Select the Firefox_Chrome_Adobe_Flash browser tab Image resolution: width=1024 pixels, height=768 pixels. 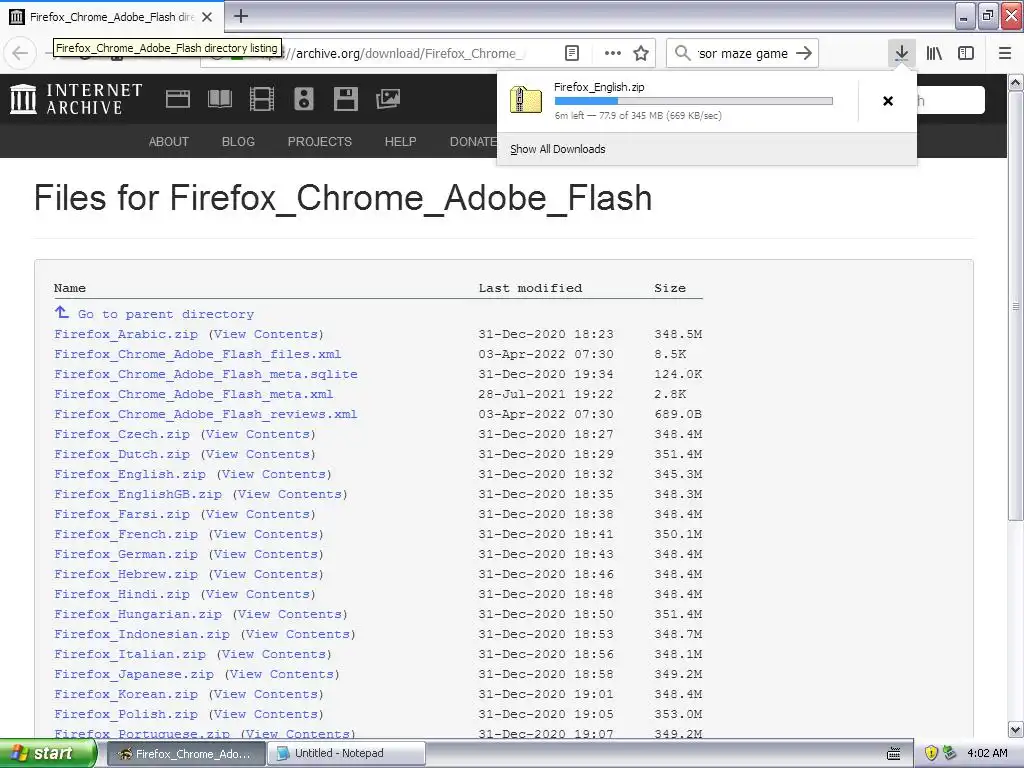tap(111, 17)
